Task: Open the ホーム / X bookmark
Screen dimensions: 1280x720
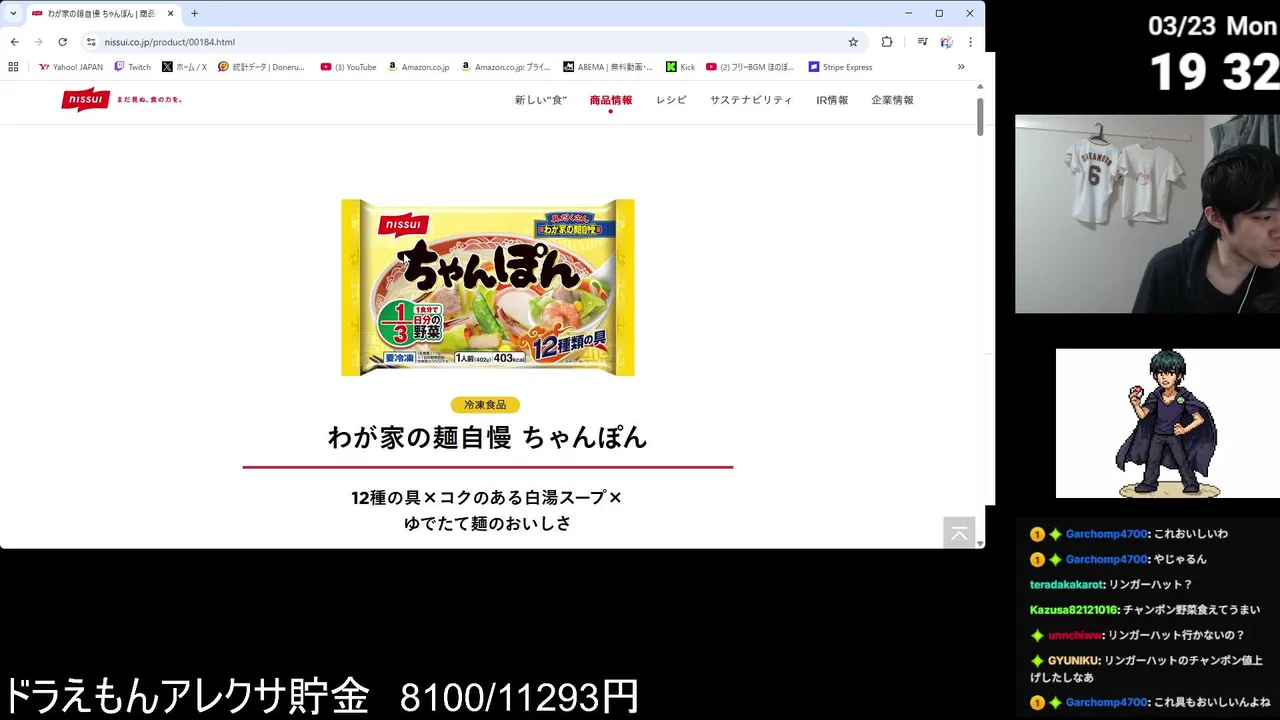Action: coord(184,67)
